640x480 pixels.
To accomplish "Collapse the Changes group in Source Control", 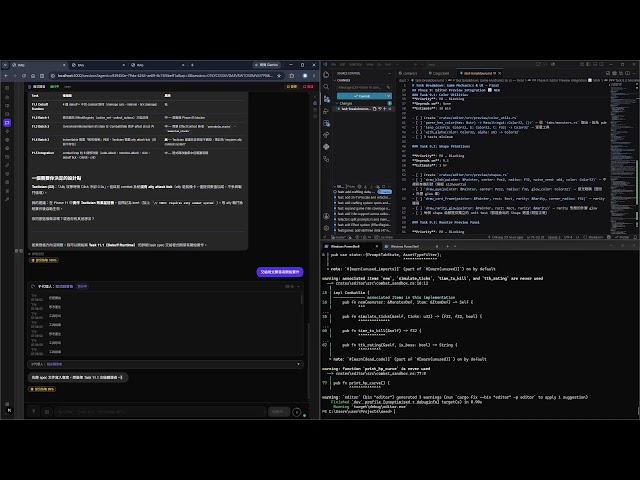I will pyautogui.click(x=338, y=104).
